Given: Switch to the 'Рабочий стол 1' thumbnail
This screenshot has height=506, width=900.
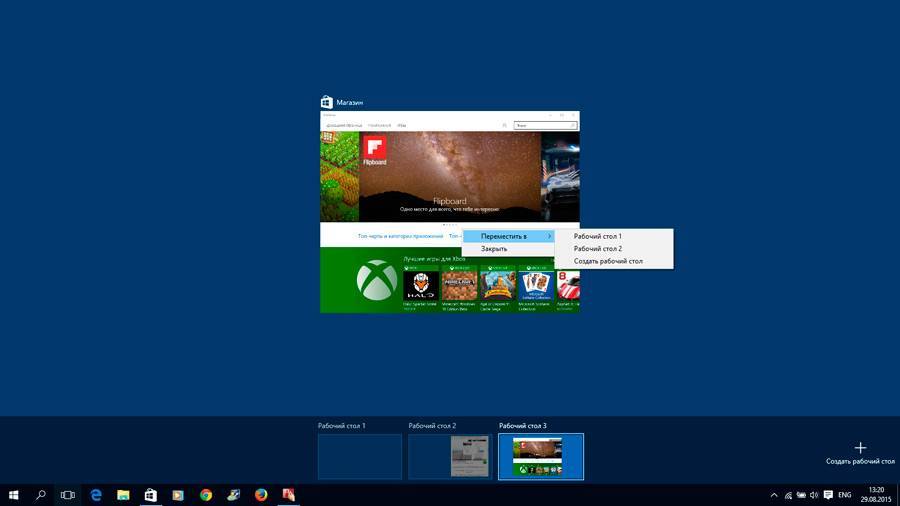Looking at the screenshot, I should pos(359,457).
